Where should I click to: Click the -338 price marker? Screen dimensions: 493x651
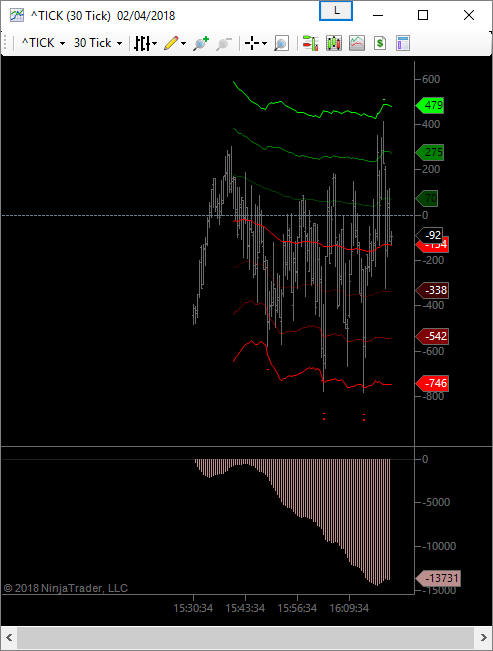click(432, 290)
